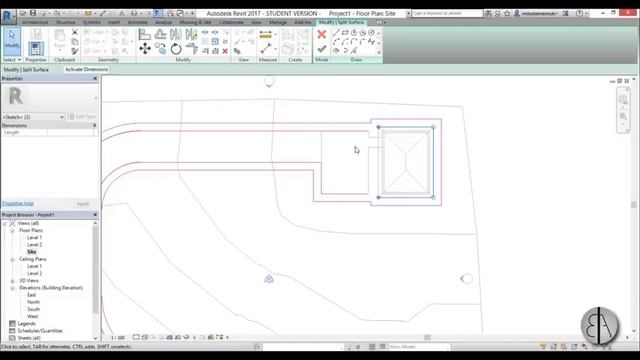This screenshot has width=640, height=360.
Task: Open Level 1 under Ceiling Plans
Action: 34,266
